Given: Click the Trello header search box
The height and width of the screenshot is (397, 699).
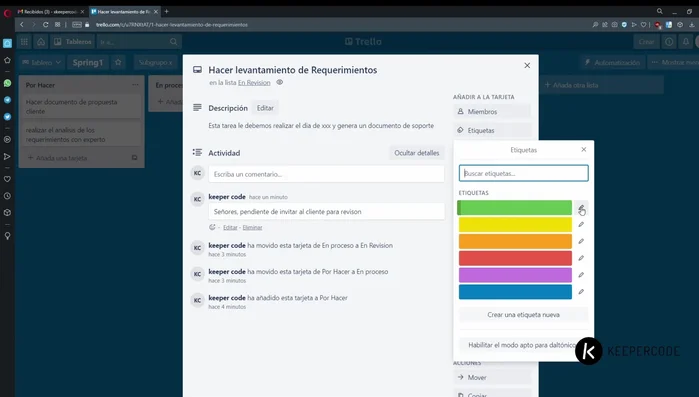Looking at the screenshot, I should tap(139, 42).
